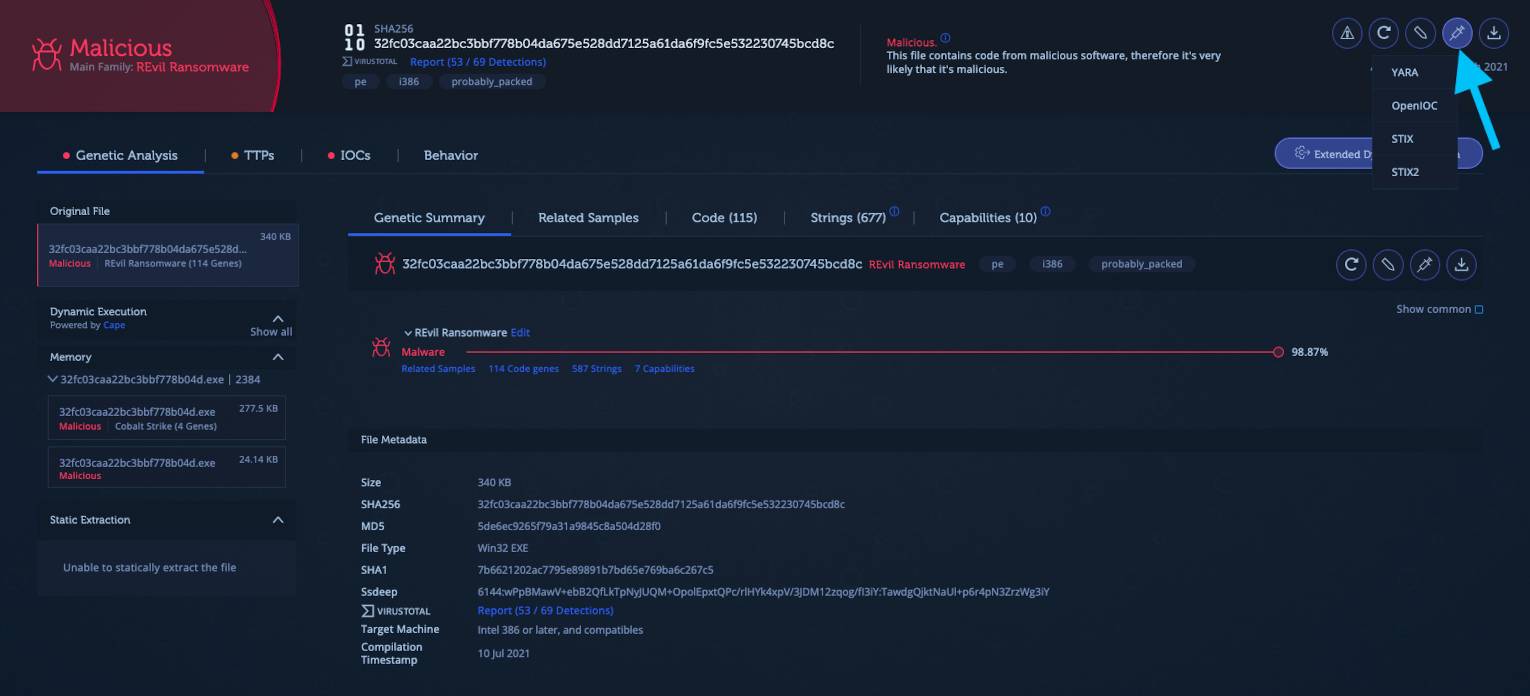Click the 98.87% similarity bar end marker
The image size is (1530, 696).
pos(1278,352)
